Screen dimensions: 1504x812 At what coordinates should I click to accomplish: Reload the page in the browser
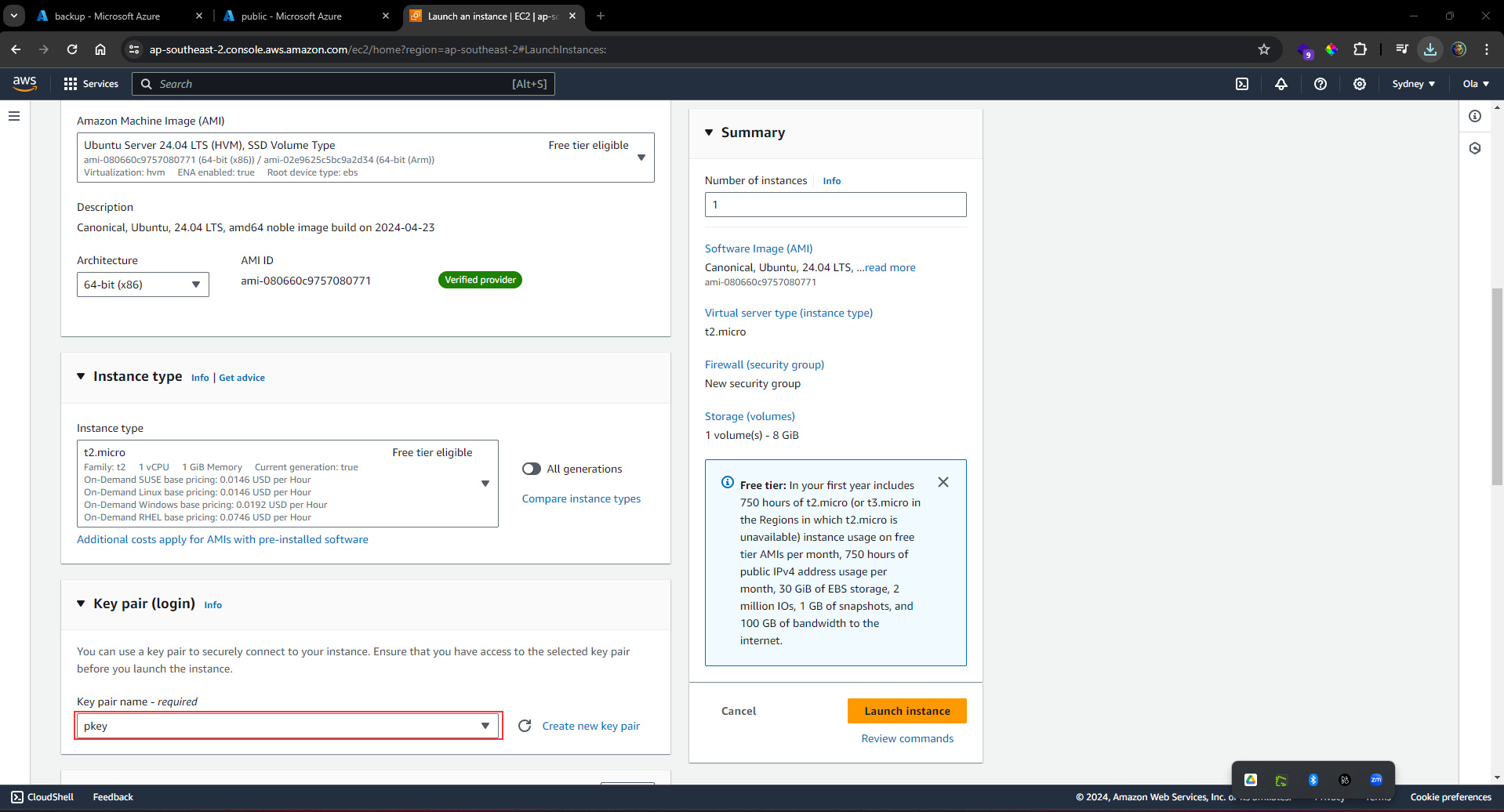click(72, 49)
